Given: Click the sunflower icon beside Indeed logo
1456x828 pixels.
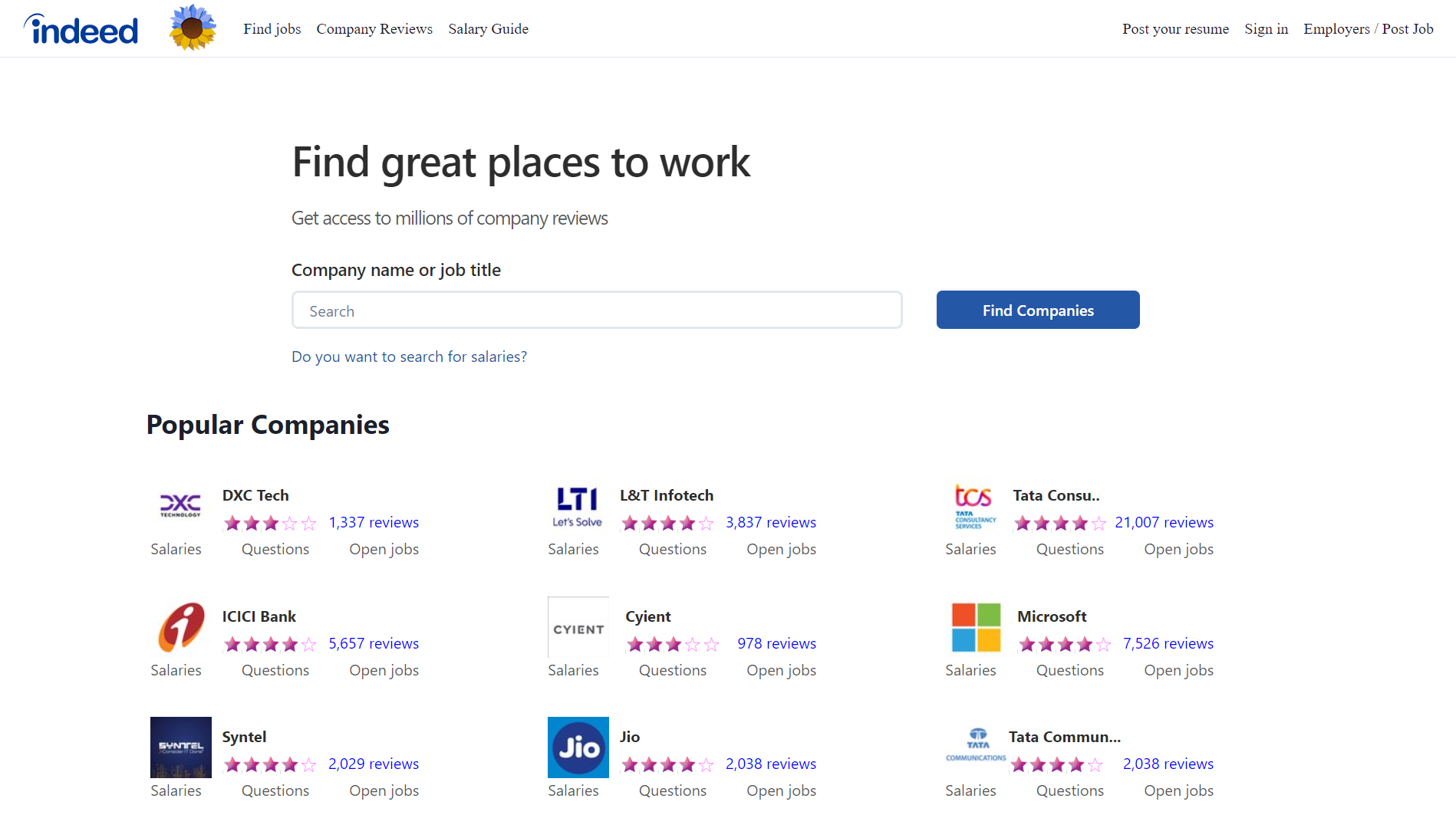Looking at the screenshot, I should coord(192,28).
